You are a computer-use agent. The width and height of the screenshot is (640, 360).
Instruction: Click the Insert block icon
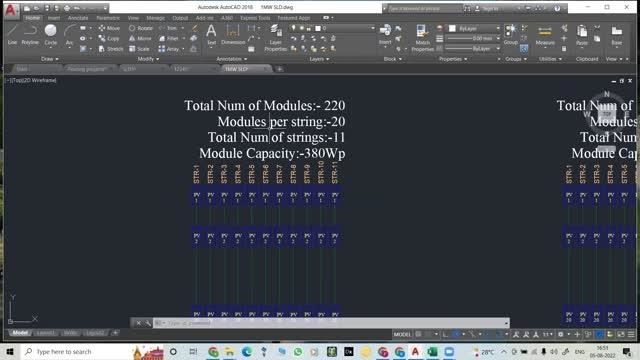(385, 34)
